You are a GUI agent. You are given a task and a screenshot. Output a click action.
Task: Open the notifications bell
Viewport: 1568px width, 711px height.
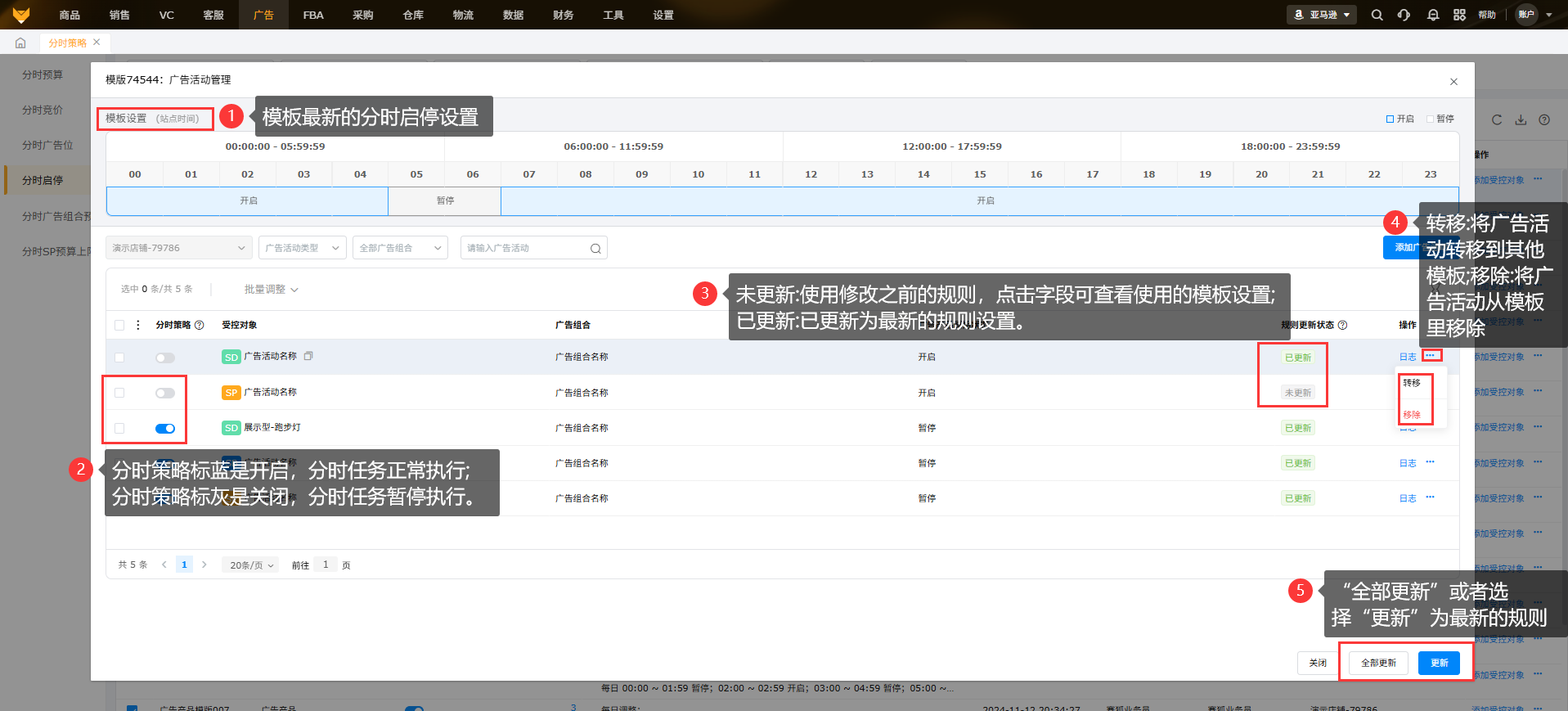click(1432, 15)
